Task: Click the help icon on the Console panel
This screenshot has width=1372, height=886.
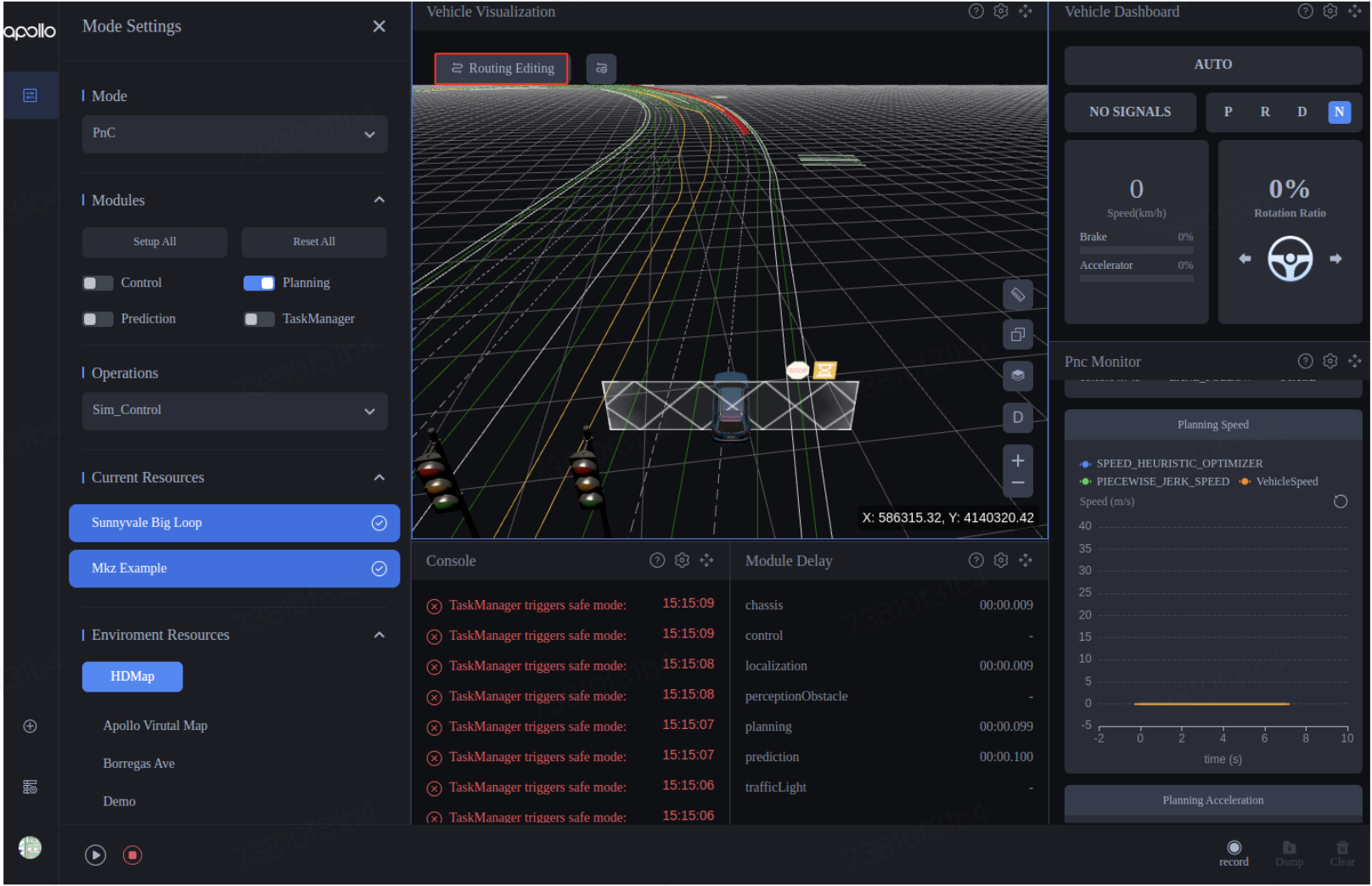Action: pyautogui.click(x=657, y=560)
